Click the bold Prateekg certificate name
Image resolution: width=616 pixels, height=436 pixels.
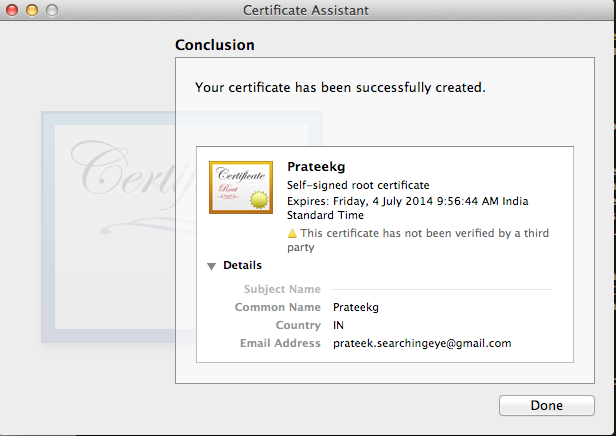tap(316, 167)
